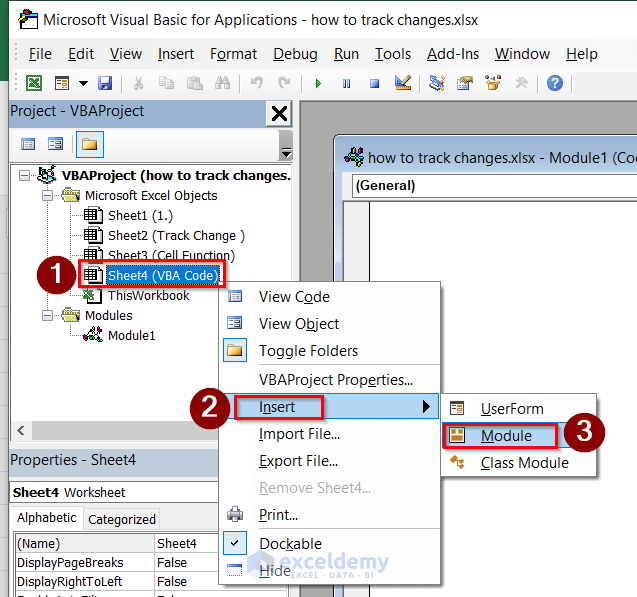Expand the Insert submenu in context menu

click(x=330, y=407)
